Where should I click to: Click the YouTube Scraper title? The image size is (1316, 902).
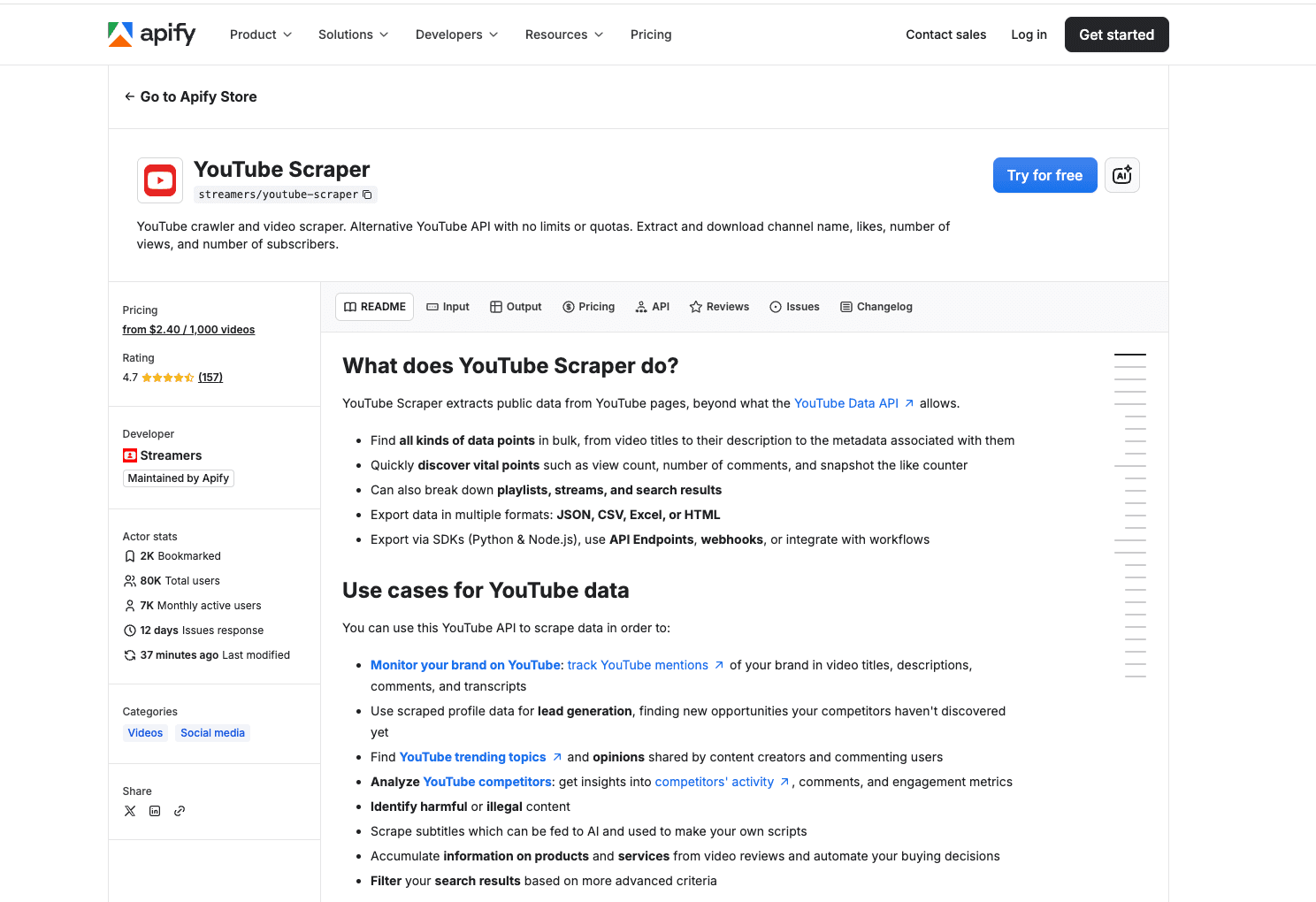(281, 169)
